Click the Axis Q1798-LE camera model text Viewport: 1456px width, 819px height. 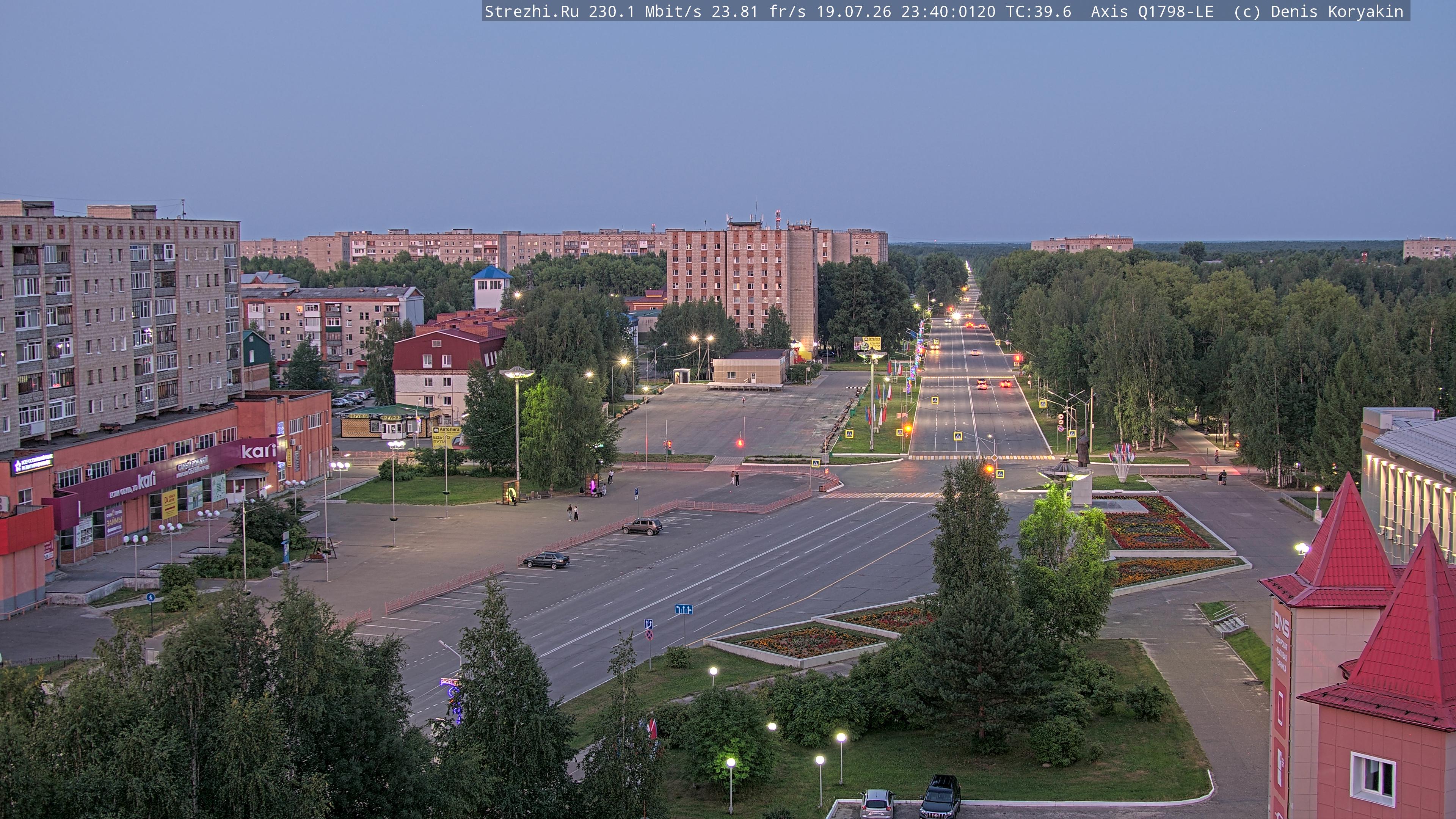coord(1152,12)
